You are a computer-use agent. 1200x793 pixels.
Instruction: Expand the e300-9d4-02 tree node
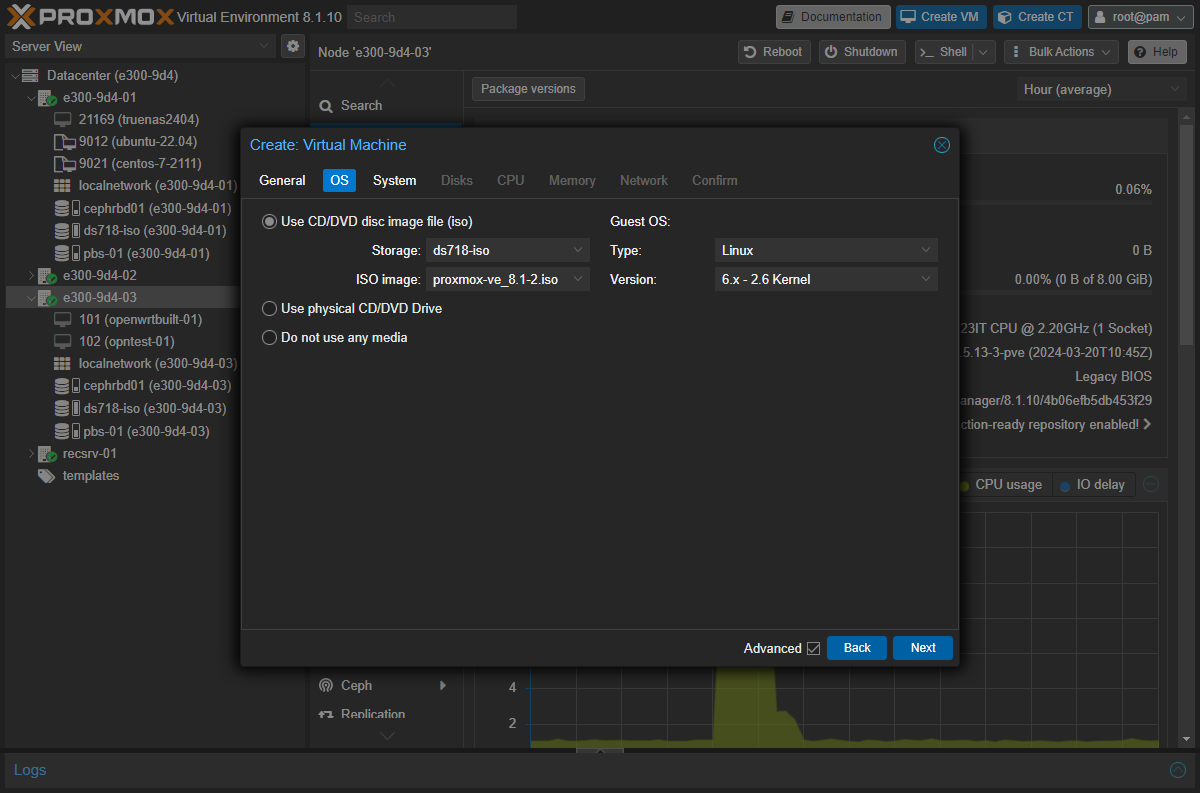[x=30, y=275]
